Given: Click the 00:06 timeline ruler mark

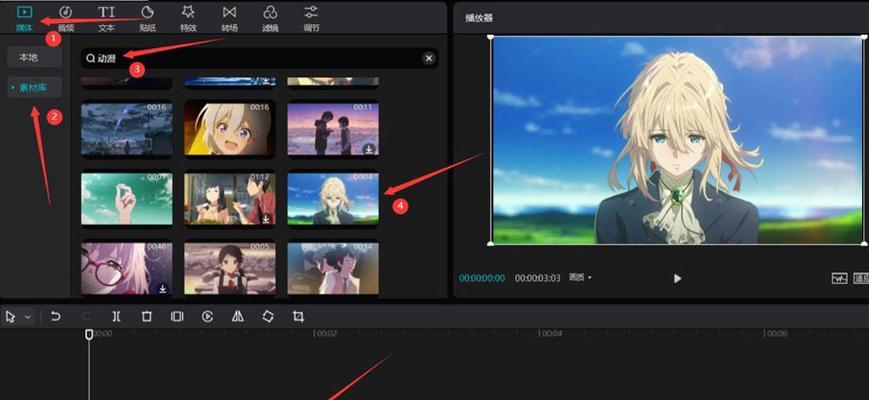Looking at the screenshot, I should click(x=775, y=334).
